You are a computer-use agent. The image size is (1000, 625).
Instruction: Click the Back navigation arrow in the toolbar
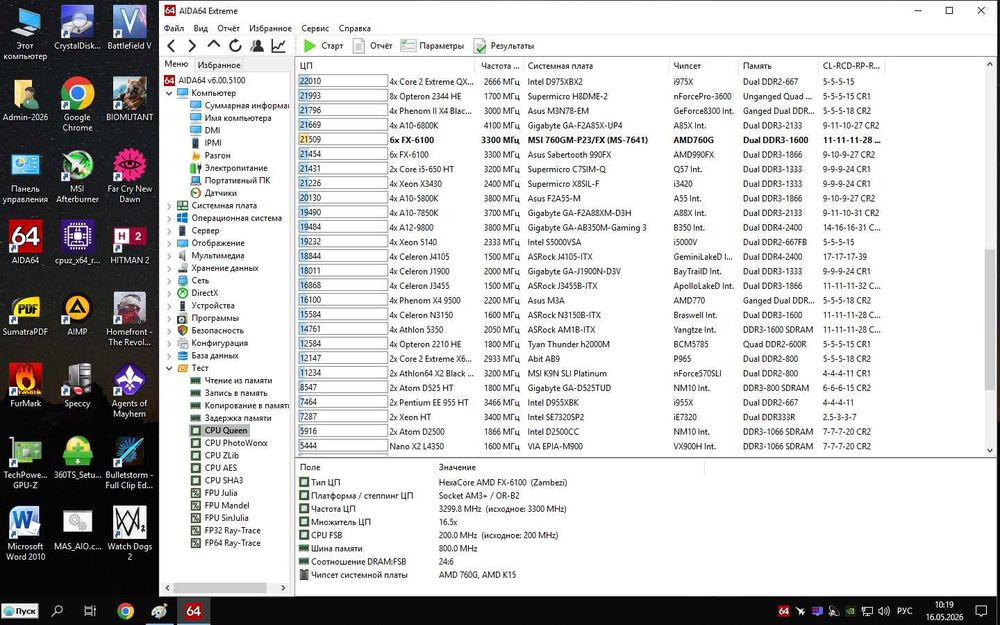tap(171, 45)
